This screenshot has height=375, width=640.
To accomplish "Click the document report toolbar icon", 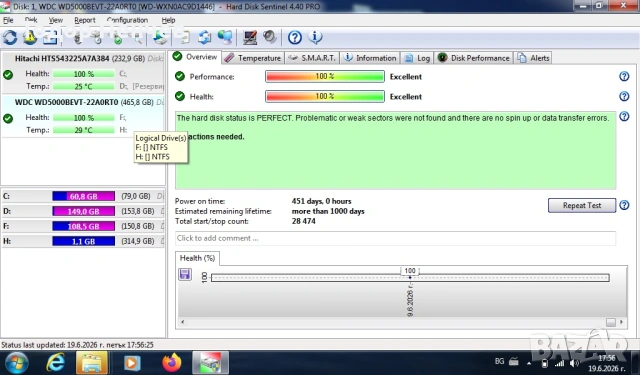I will [184, 38].
